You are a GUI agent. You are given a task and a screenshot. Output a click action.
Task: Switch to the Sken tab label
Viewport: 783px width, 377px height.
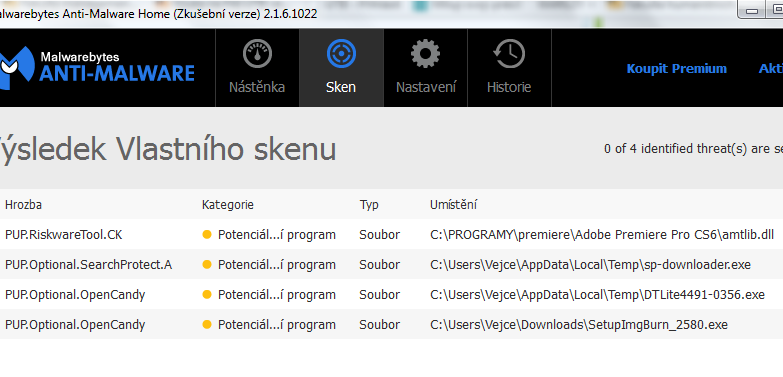(341, 87)
